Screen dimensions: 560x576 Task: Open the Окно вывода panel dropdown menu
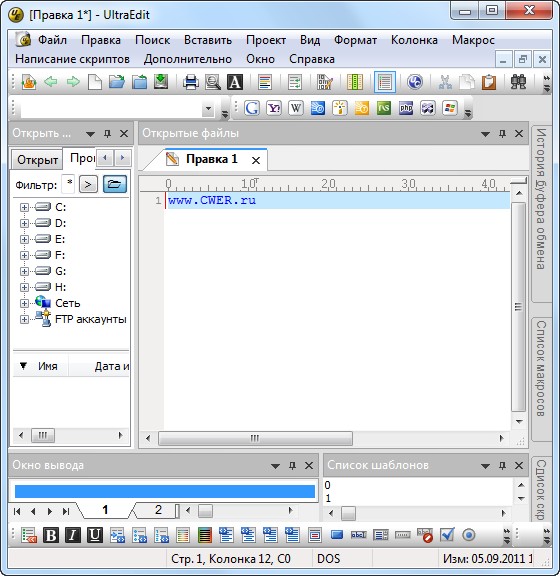click(276, 466)
